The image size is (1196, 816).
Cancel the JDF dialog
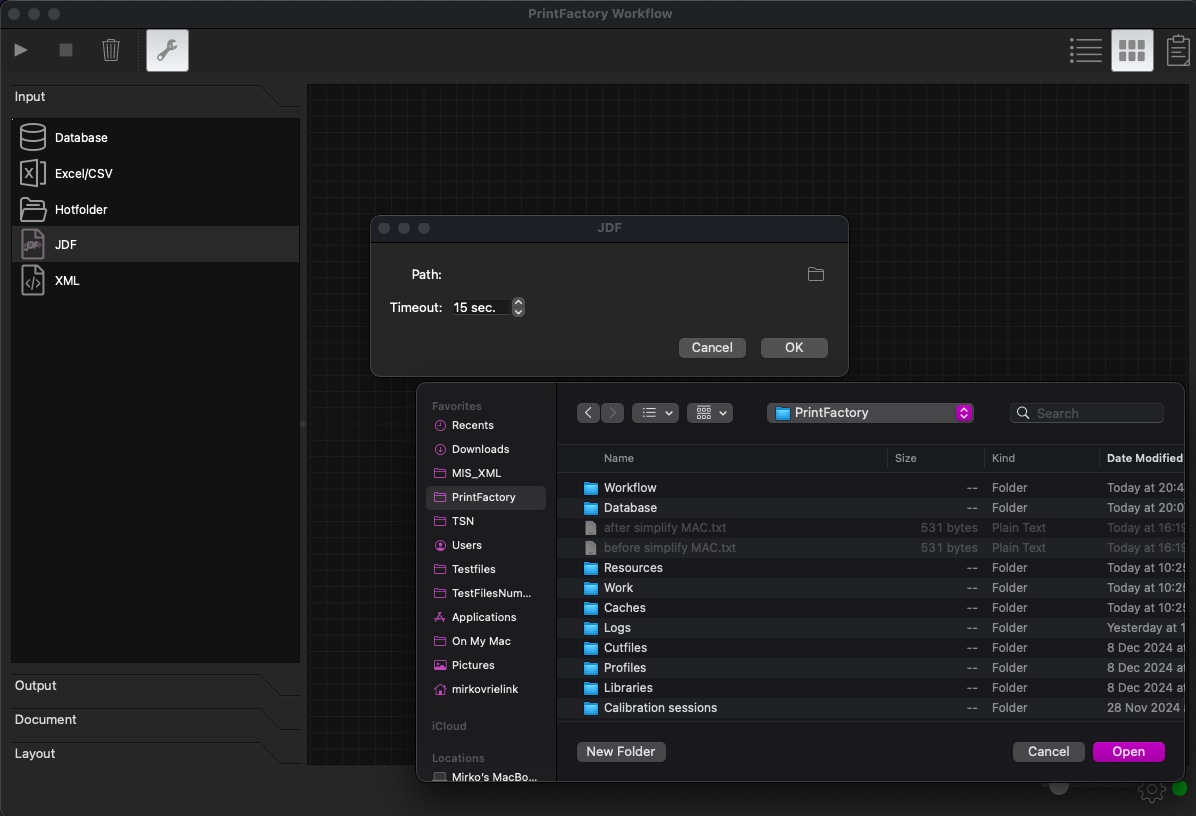coord(712,347)
